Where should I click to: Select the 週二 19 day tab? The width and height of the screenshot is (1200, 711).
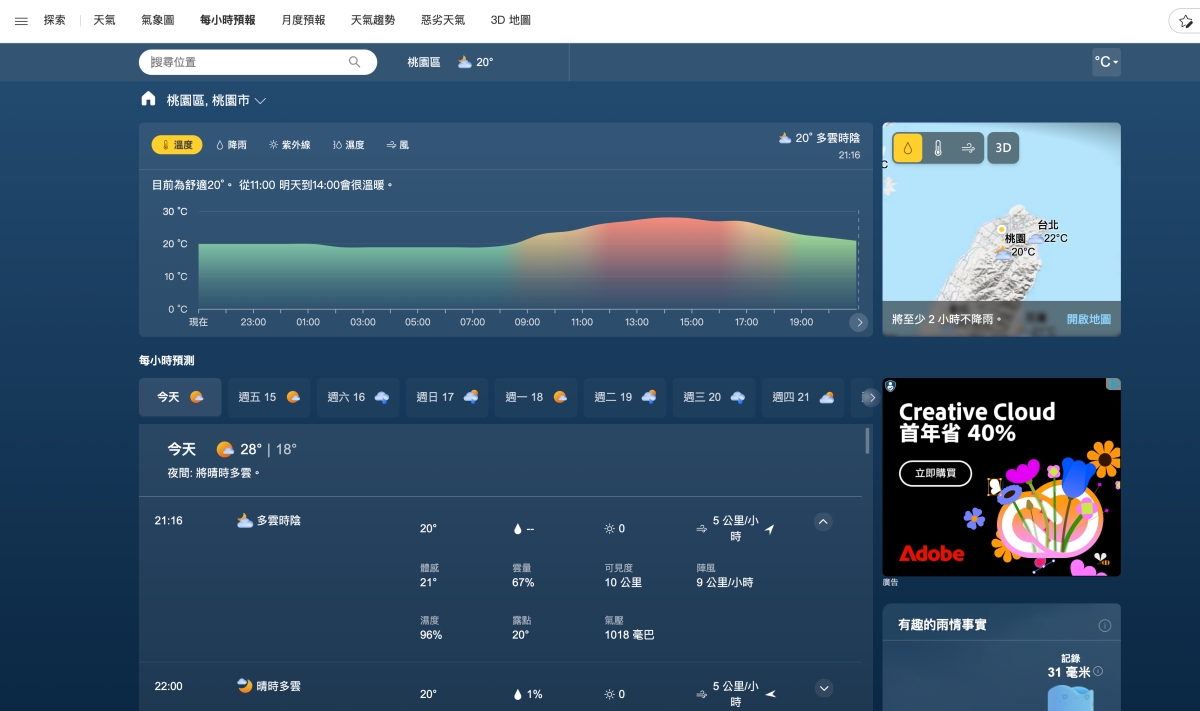point(625,397)
